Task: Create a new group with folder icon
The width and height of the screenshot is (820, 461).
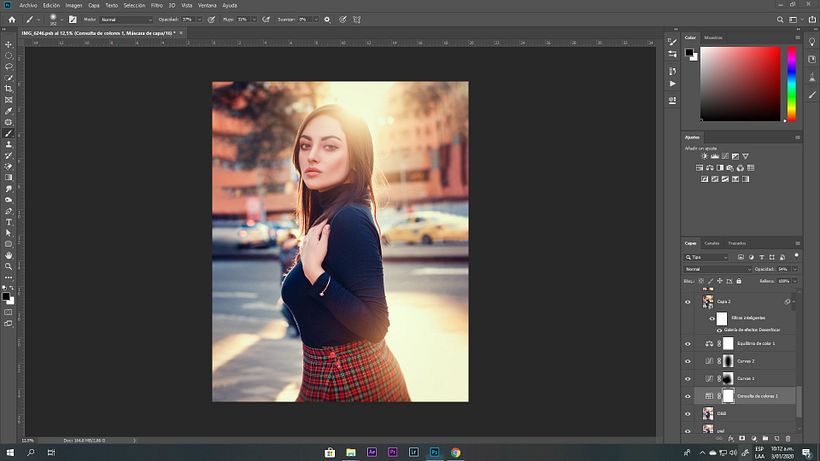Action: (x=765, y=439)
